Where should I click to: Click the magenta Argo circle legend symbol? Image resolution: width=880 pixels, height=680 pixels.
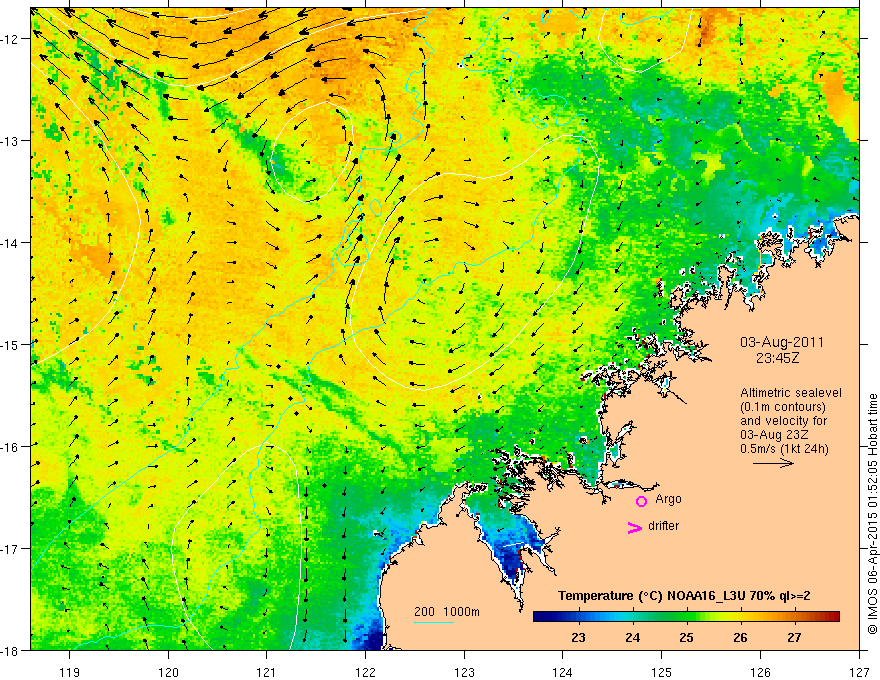click(x=641, y=501)
